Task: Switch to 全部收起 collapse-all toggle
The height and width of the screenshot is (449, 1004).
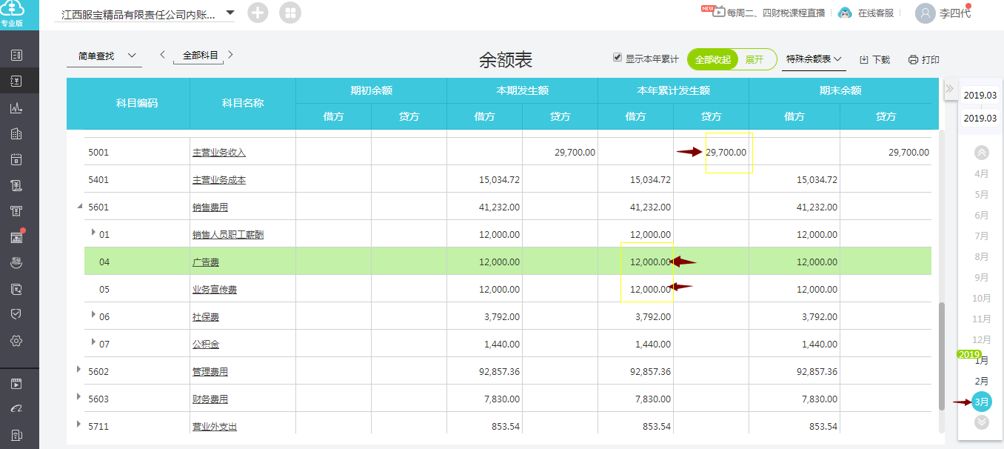Action: click(712, 60)
